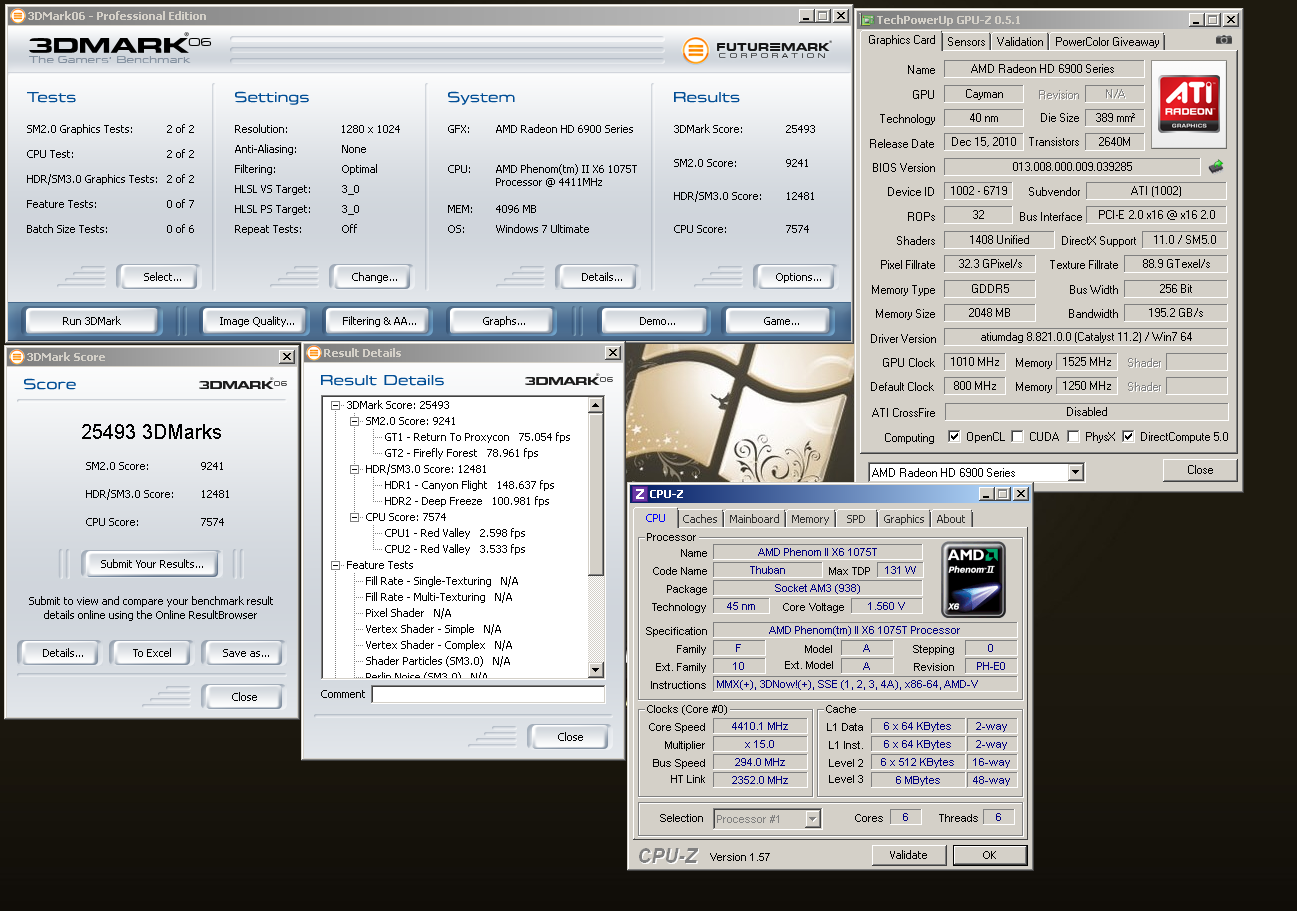Click OK in CPU-Z

click(x=989, y=855)
